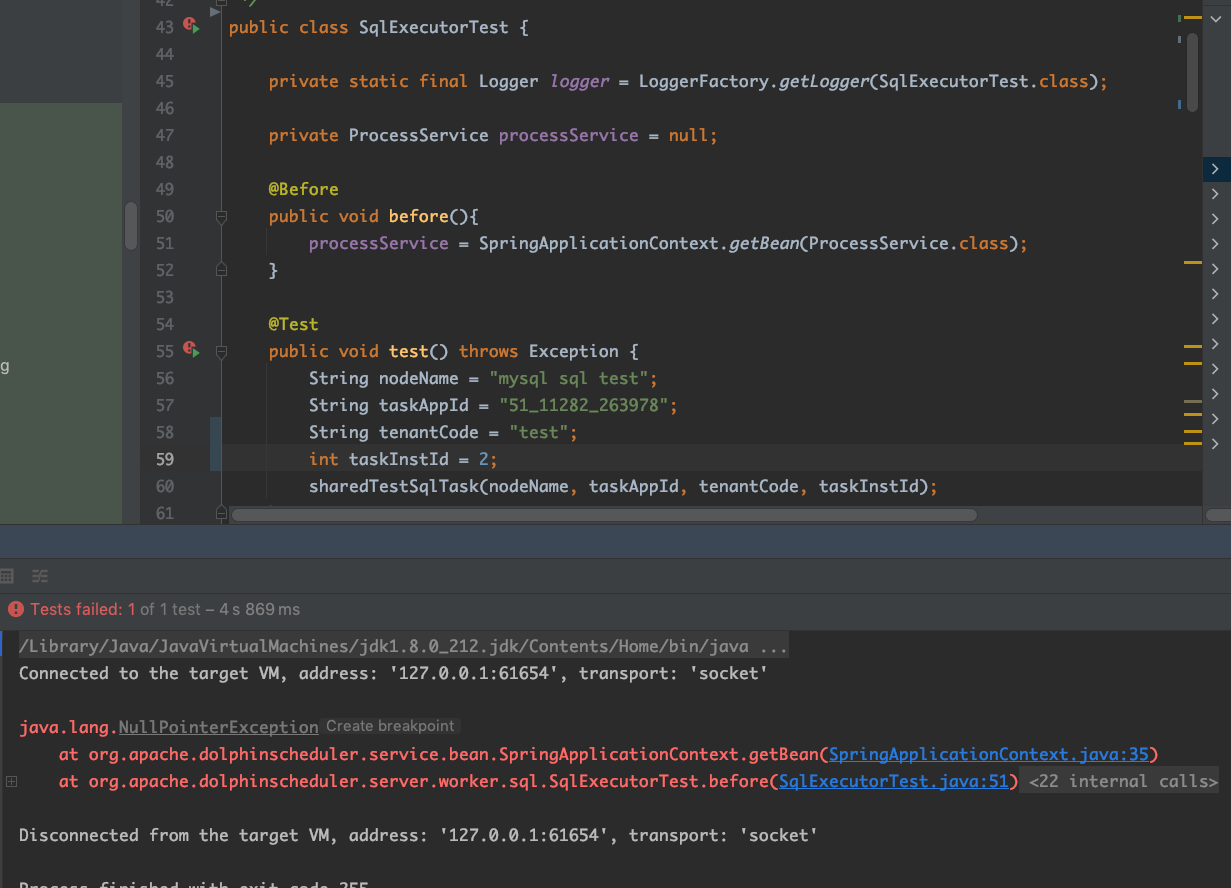Collapse test() method fold marker at line 55
This screenshot has height=888, width=1231.
coord(222,351)
